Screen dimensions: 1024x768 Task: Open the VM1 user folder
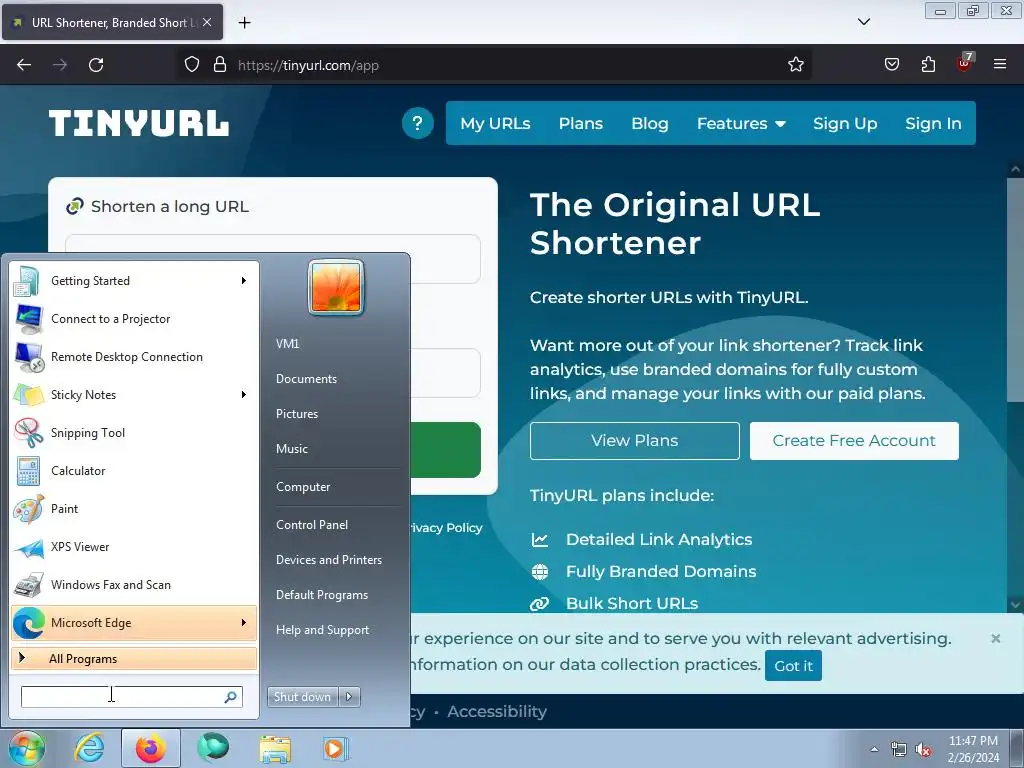click(x=287, y=344)
